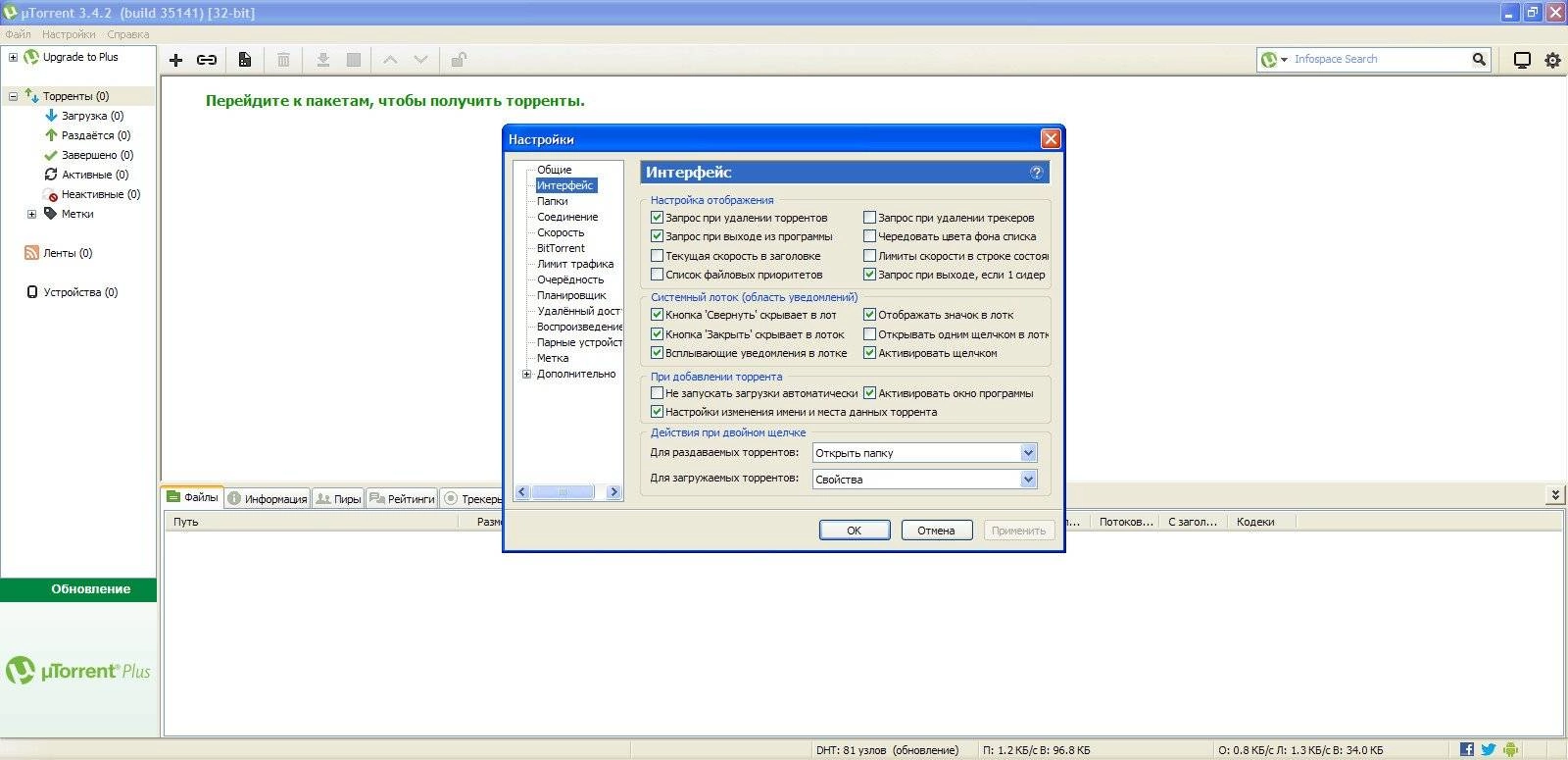Screen dimensions: 1568x760
Task: Open Facebook icon in status bar
Action: click(1467, 749)
